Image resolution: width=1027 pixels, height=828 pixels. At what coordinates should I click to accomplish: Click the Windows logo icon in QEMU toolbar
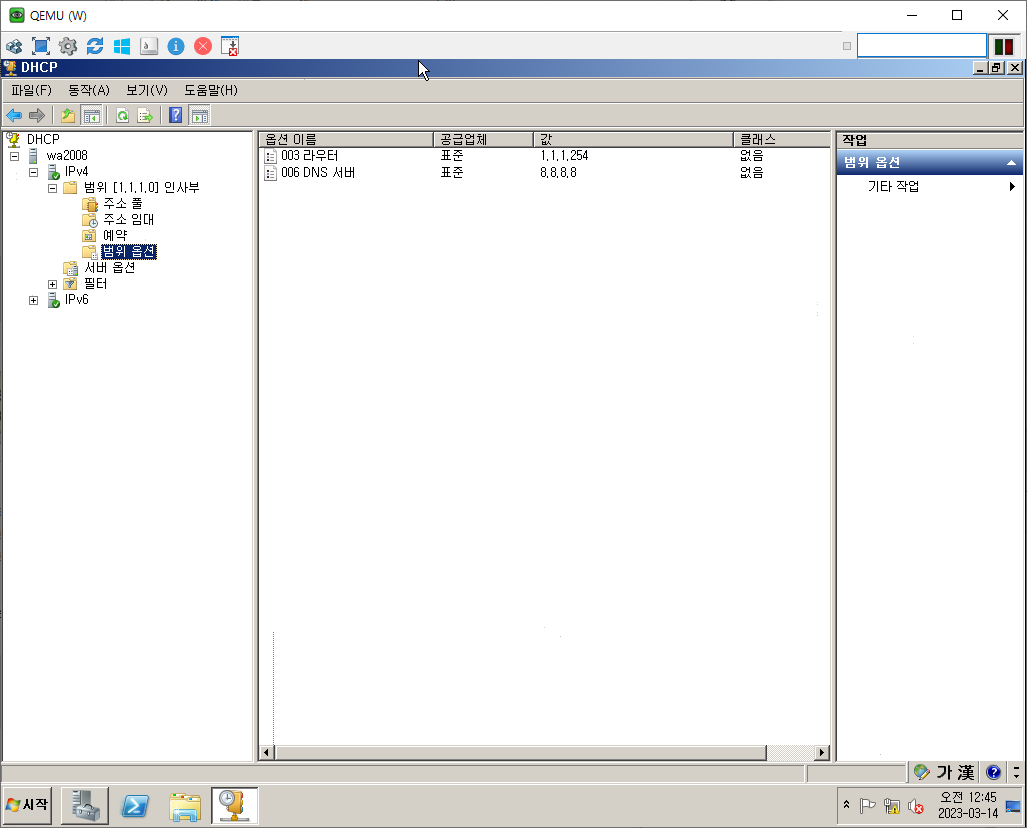click(122, 46)
